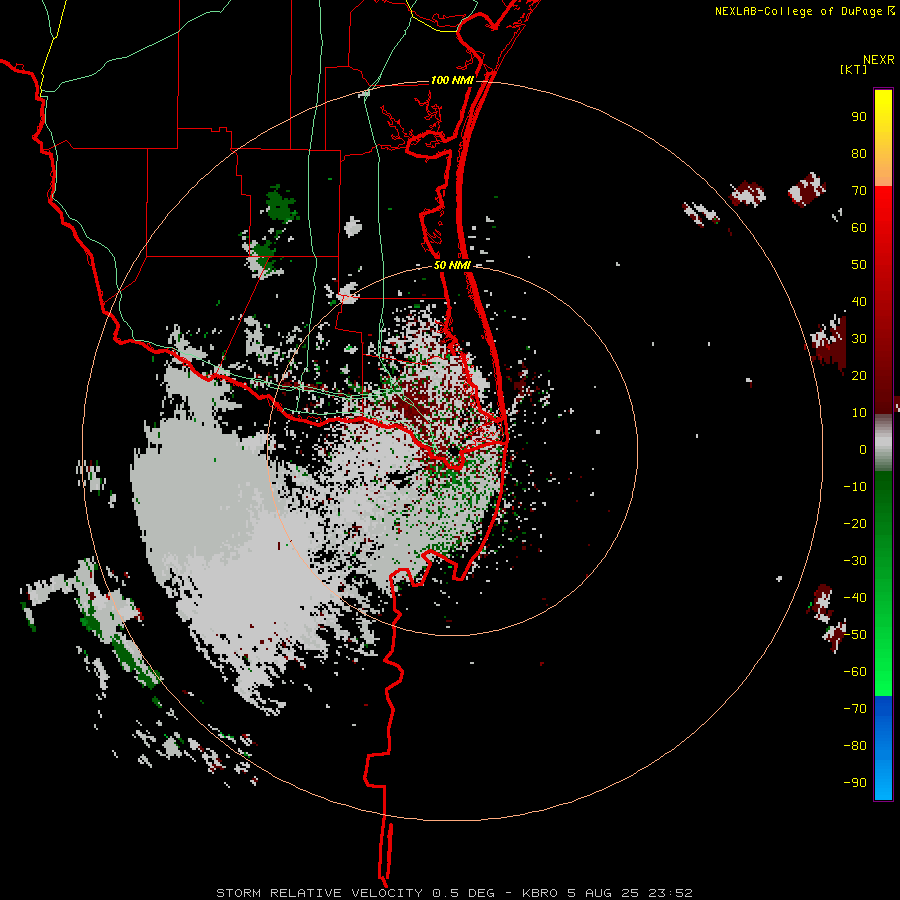Select the 80 value on the velocity scale
The width and height of the screenshot is (900, 900).
[859, 154]
